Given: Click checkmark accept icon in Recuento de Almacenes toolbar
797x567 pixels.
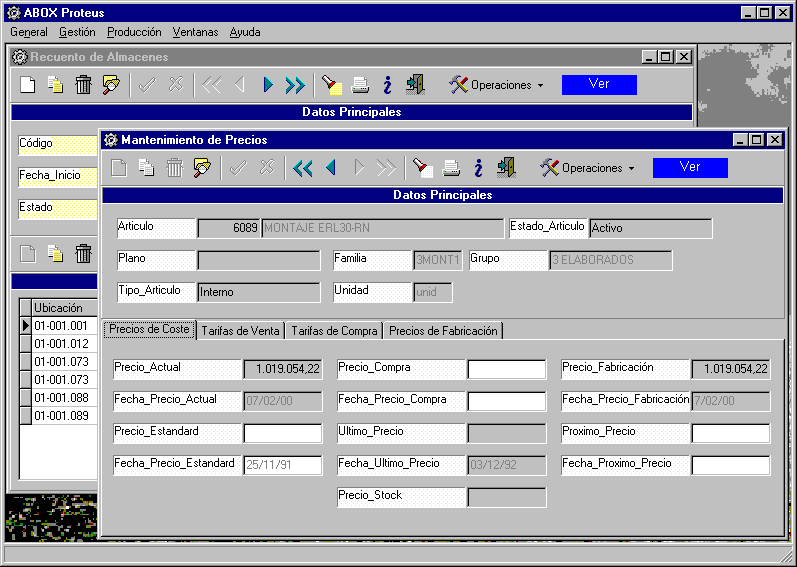Looking at the screenshot, I should pyautogui.click(x=147, y=85).
